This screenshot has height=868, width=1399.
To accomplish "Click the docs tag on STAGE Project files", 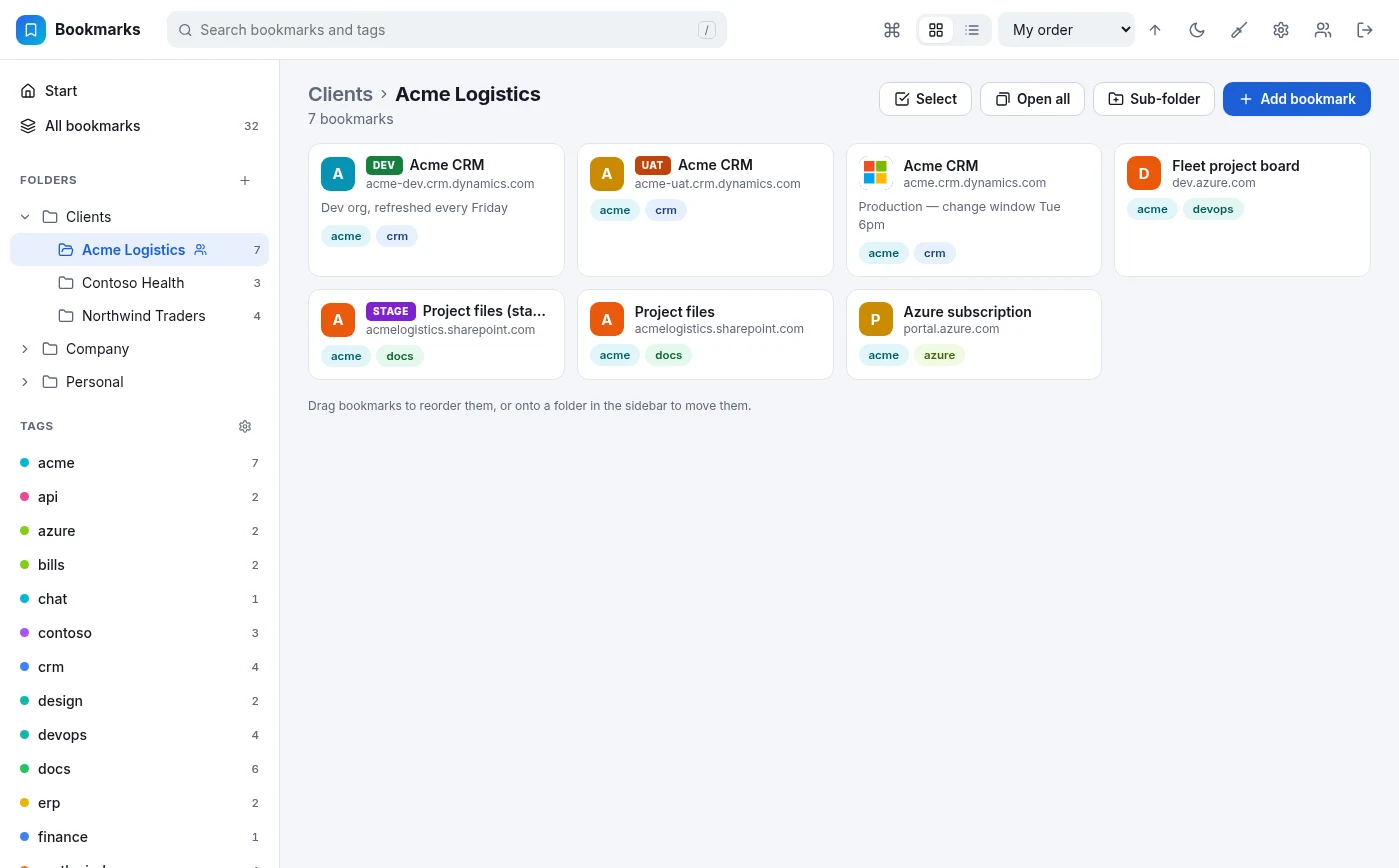I will point(400,356).
